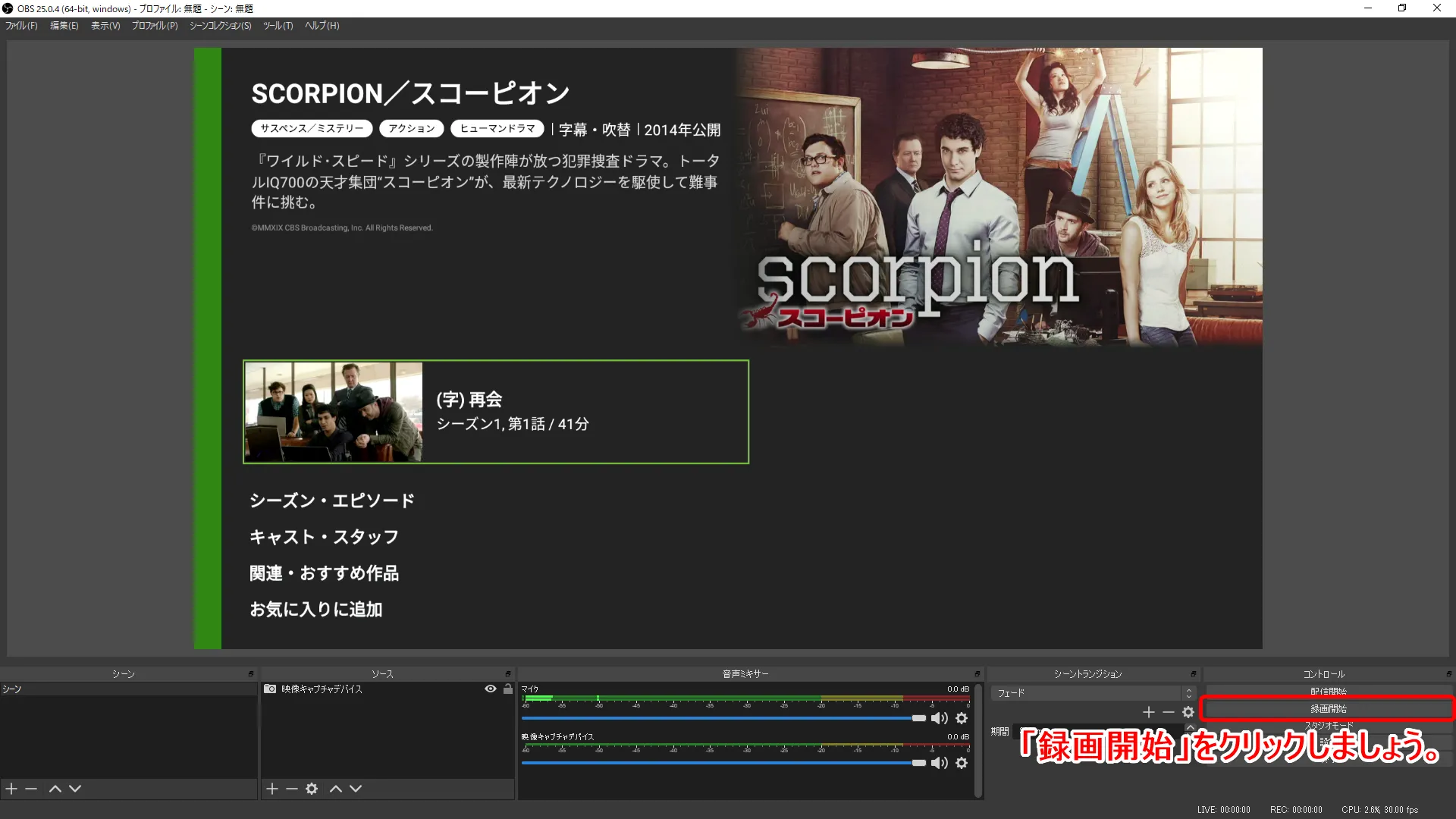
Task: Remove the selected source with minus icon
Action: [292, 789]
